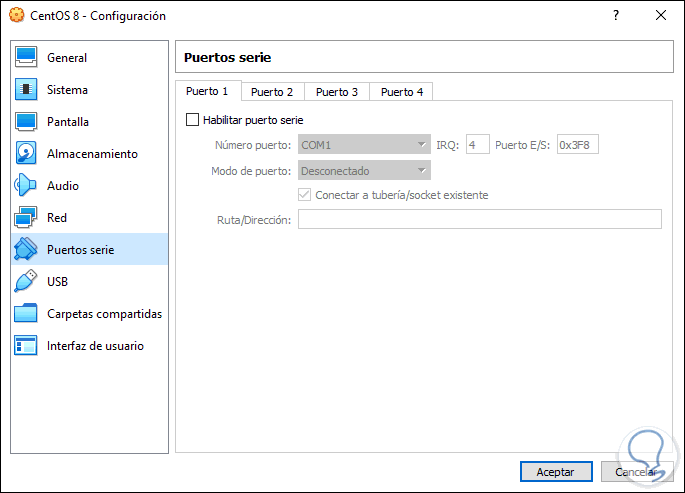Click the General settings icon
Viewport: 685px width, 493px height.
coord(27,58)
